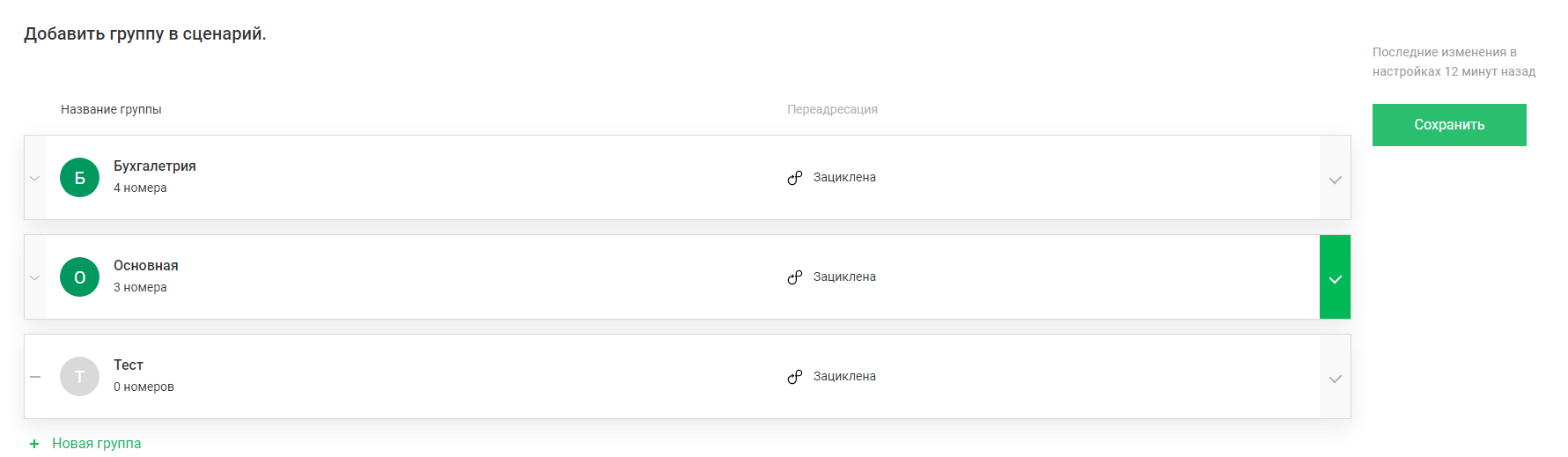Image resolution: width=1568 pixels, height=457 pixels.
Task: Click the loop icon in Бухгалтерия row
Action: (795, 177)
